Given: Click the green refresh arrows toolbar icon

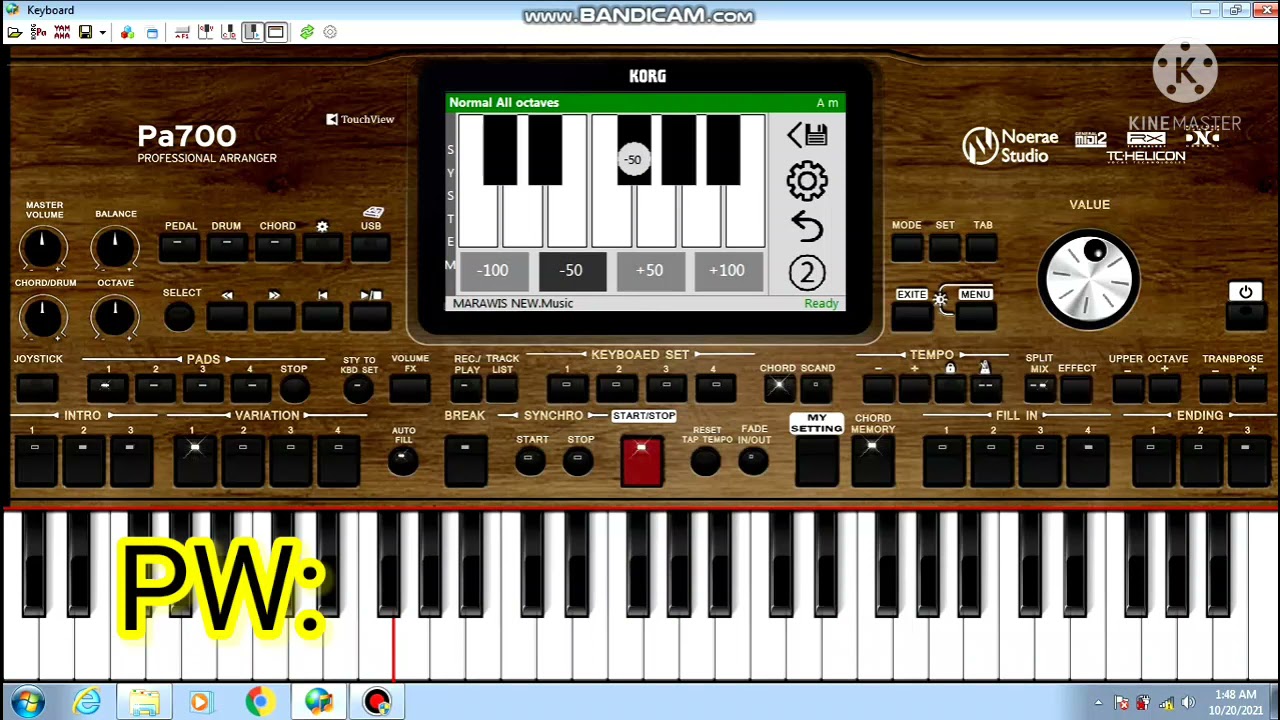Looking at the screenshot, I should click(x=307, y=33).
